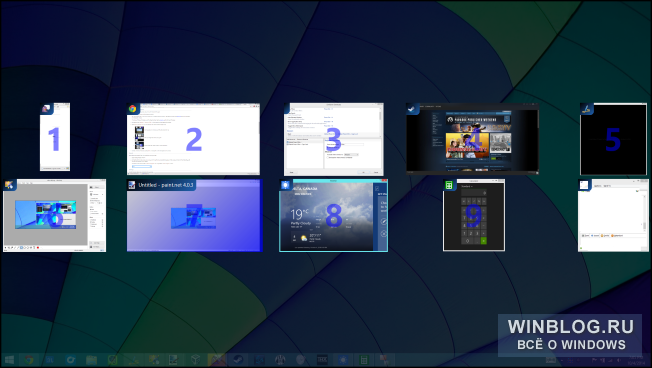652x368 pixels.
Task: Select the dark Calculator window thumbnail
Action: click(474, 215)
